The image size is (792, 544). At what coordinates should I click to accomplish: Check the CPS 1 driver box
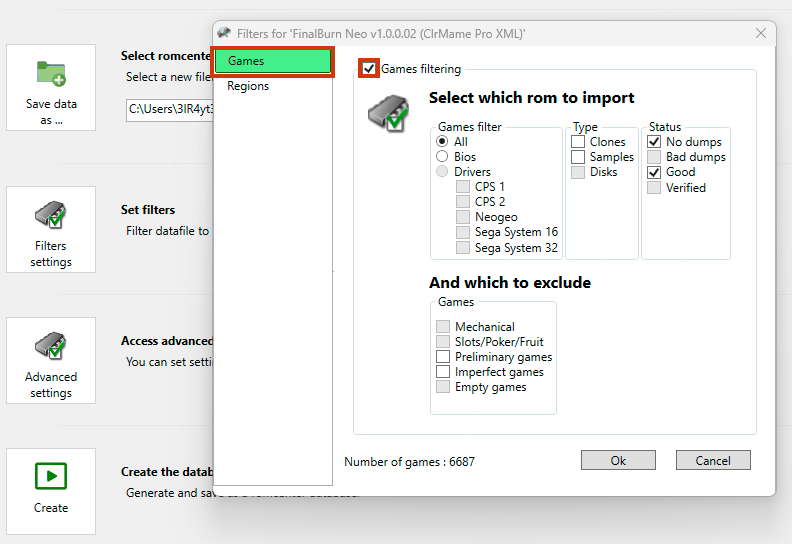(463, 186)
